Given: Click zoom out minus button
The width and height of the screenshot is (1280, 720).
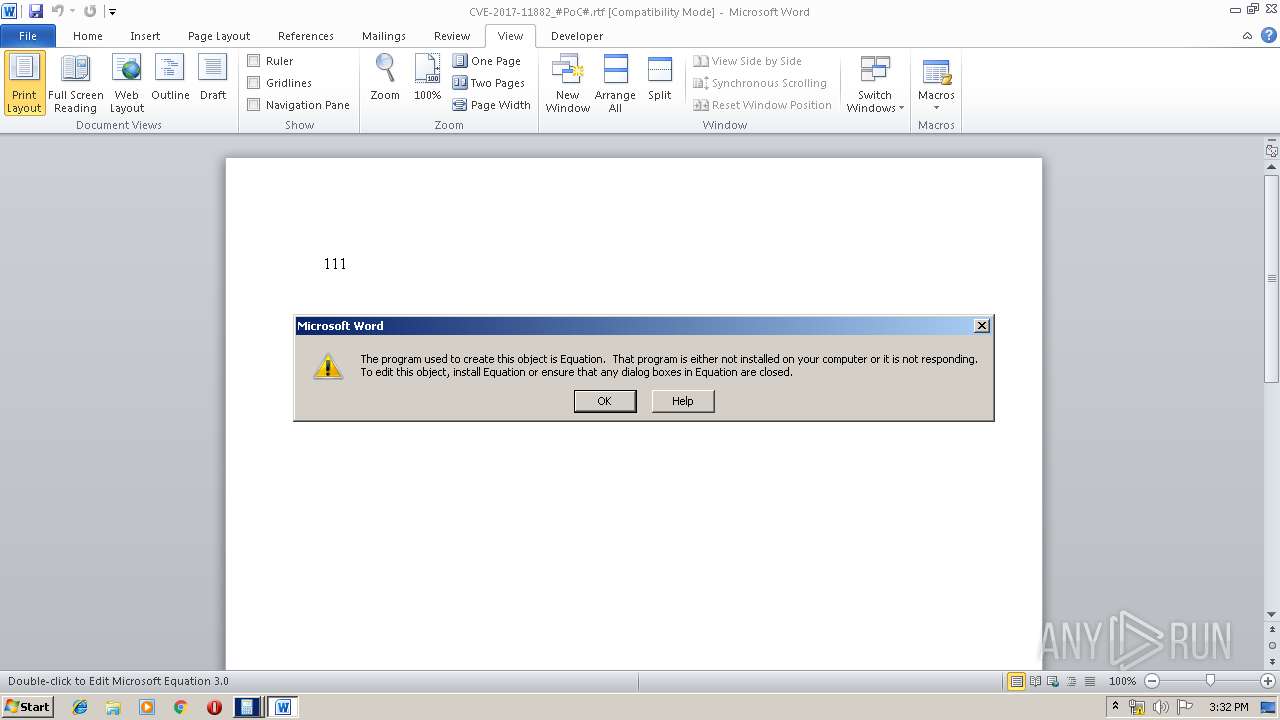Looking at the screenshot, I should (1152, 681).
